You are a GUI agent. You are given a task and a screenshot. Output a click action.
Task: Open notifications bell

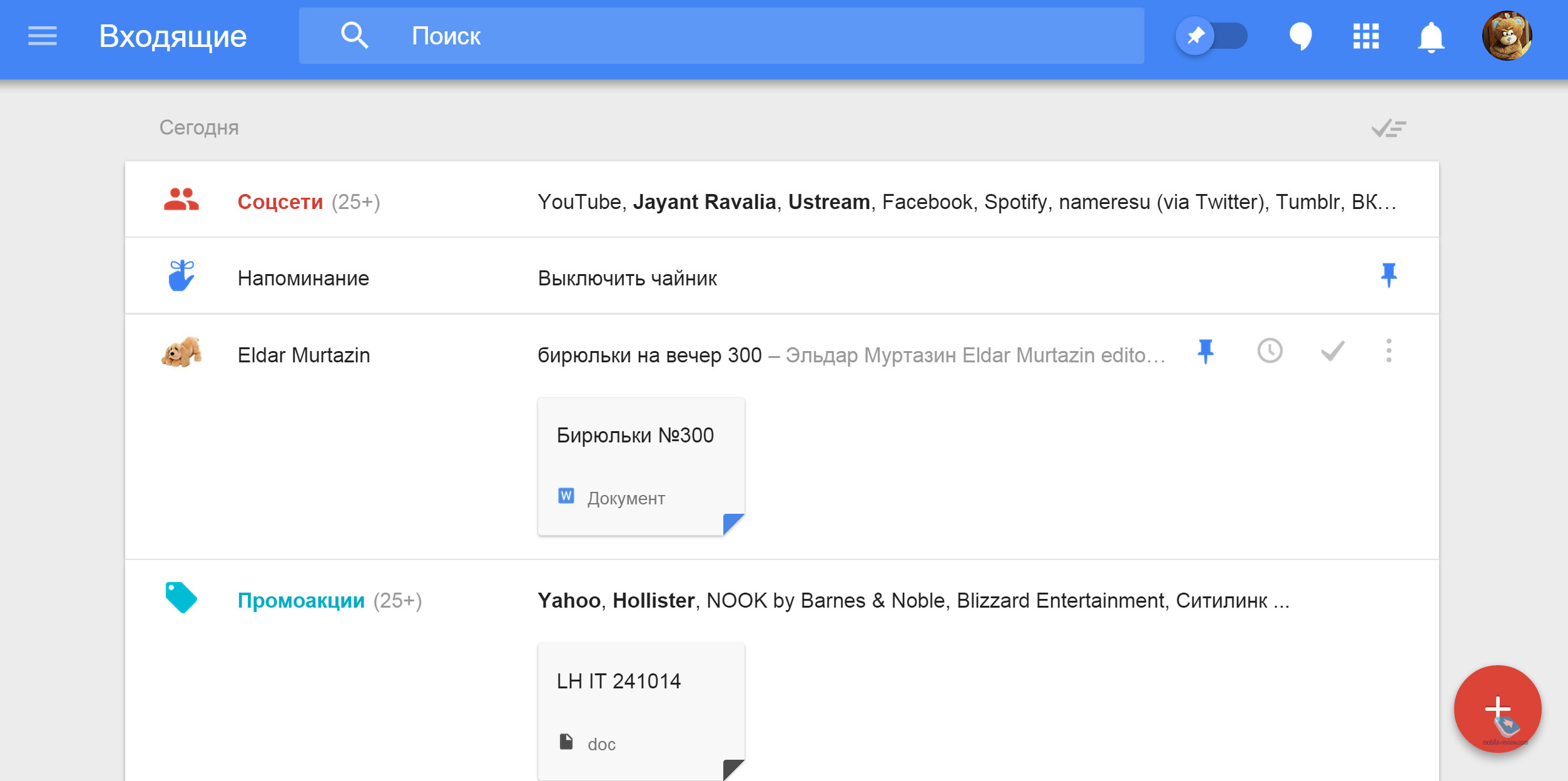(x=1431, y=37)
